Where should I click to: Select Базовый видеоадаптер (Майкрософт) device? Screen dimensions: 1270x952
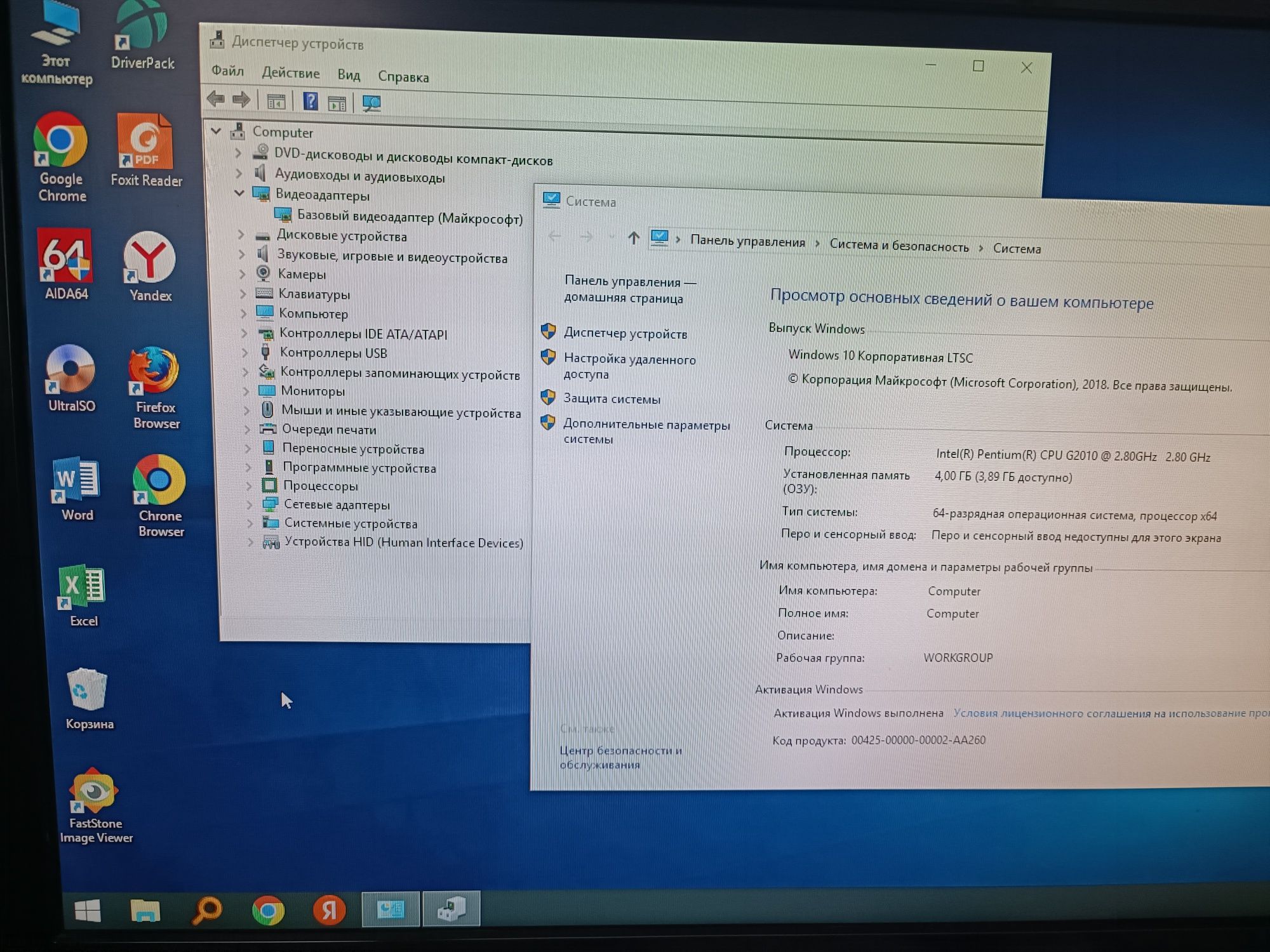pyautogui.click(x=410, y=217)
